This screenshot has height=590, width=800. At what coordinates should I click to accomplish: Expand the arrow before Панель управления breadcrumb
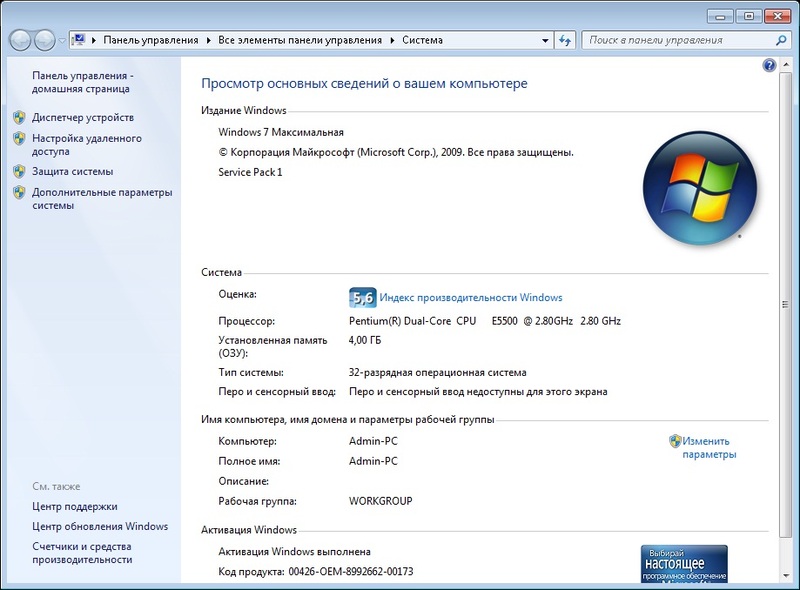94,40
